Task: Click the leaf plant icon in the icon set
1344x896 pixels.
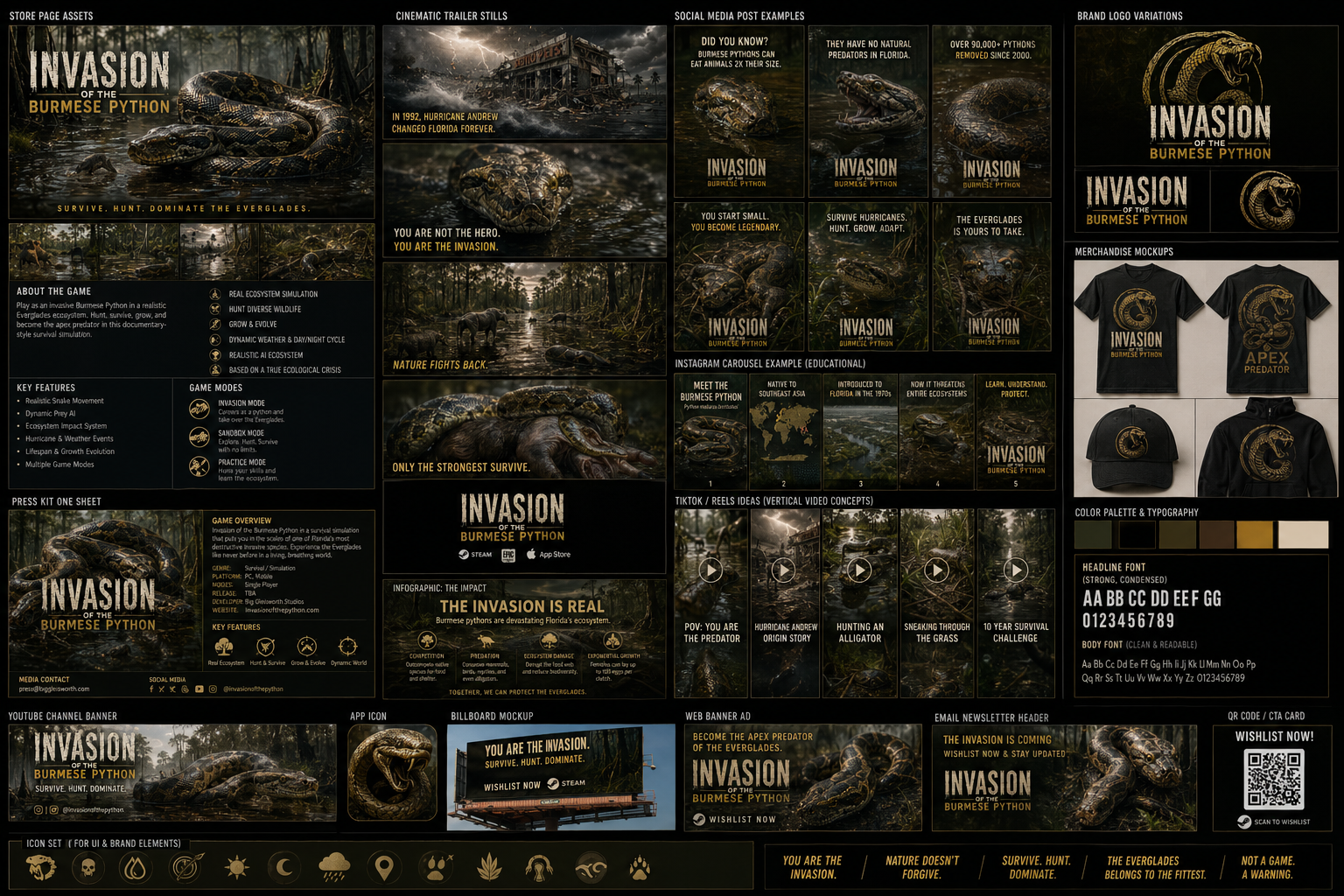Action: (489, 868)
